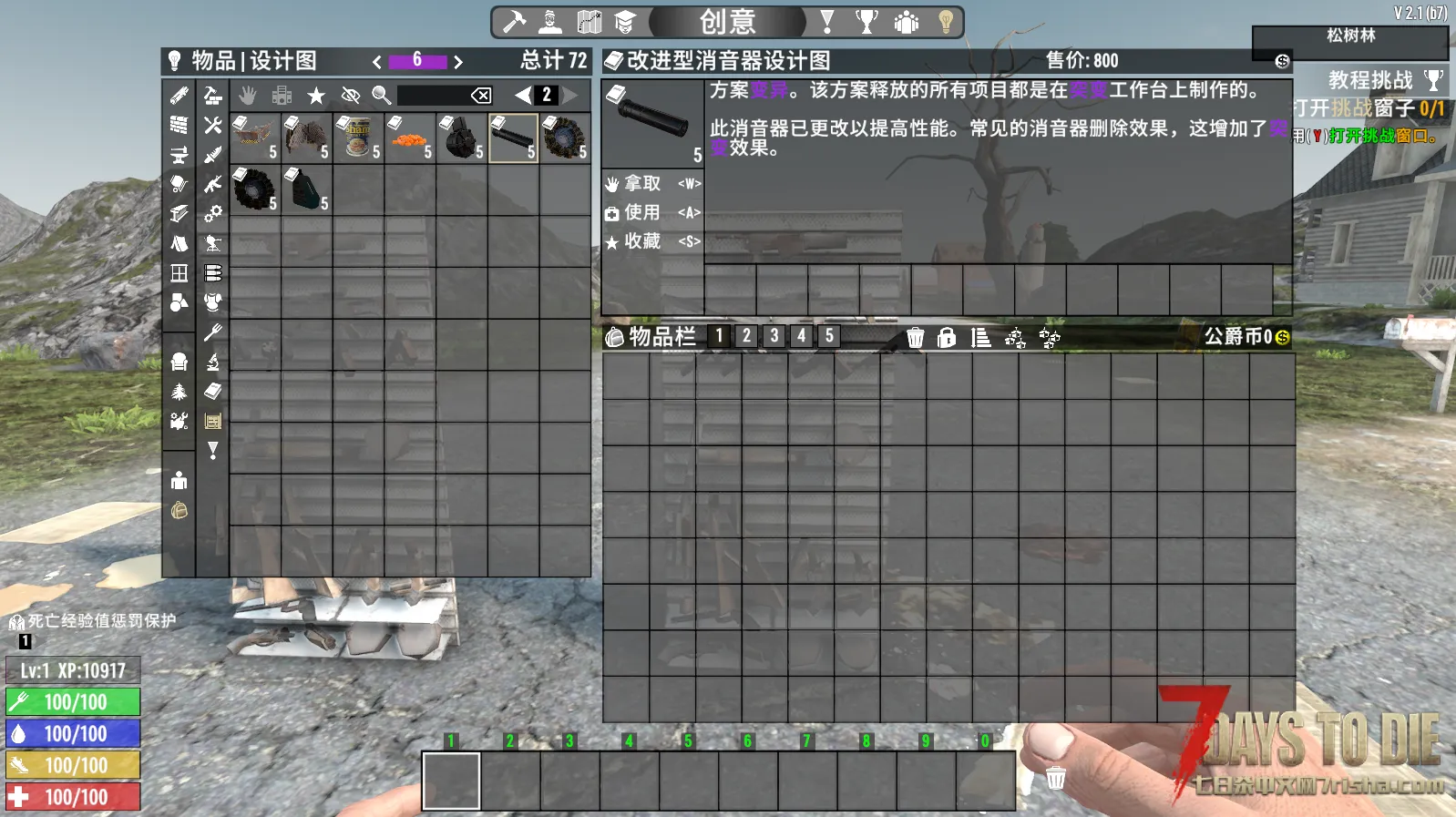
Task: Select hotbar slot 1
Action: (x=451, y=781)
